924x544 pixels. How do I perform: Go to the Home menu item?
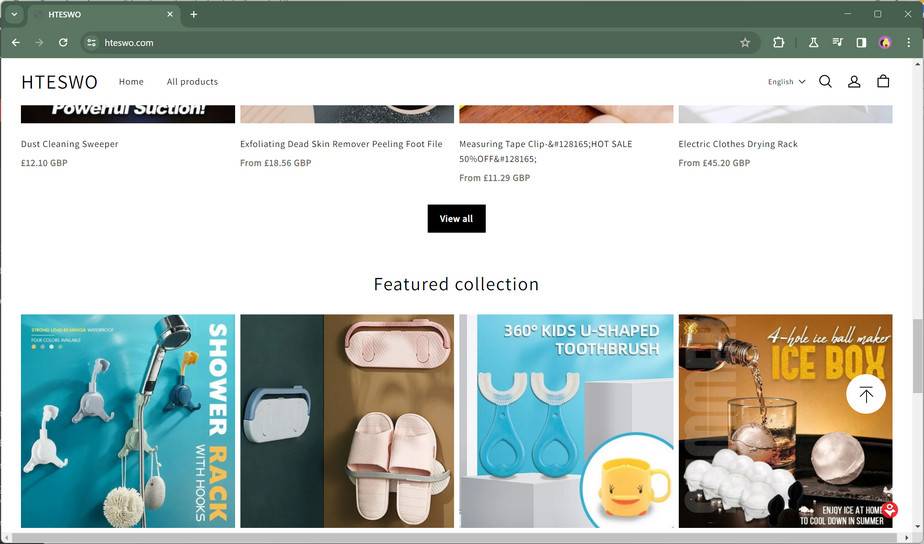click(x=131, y=82)
